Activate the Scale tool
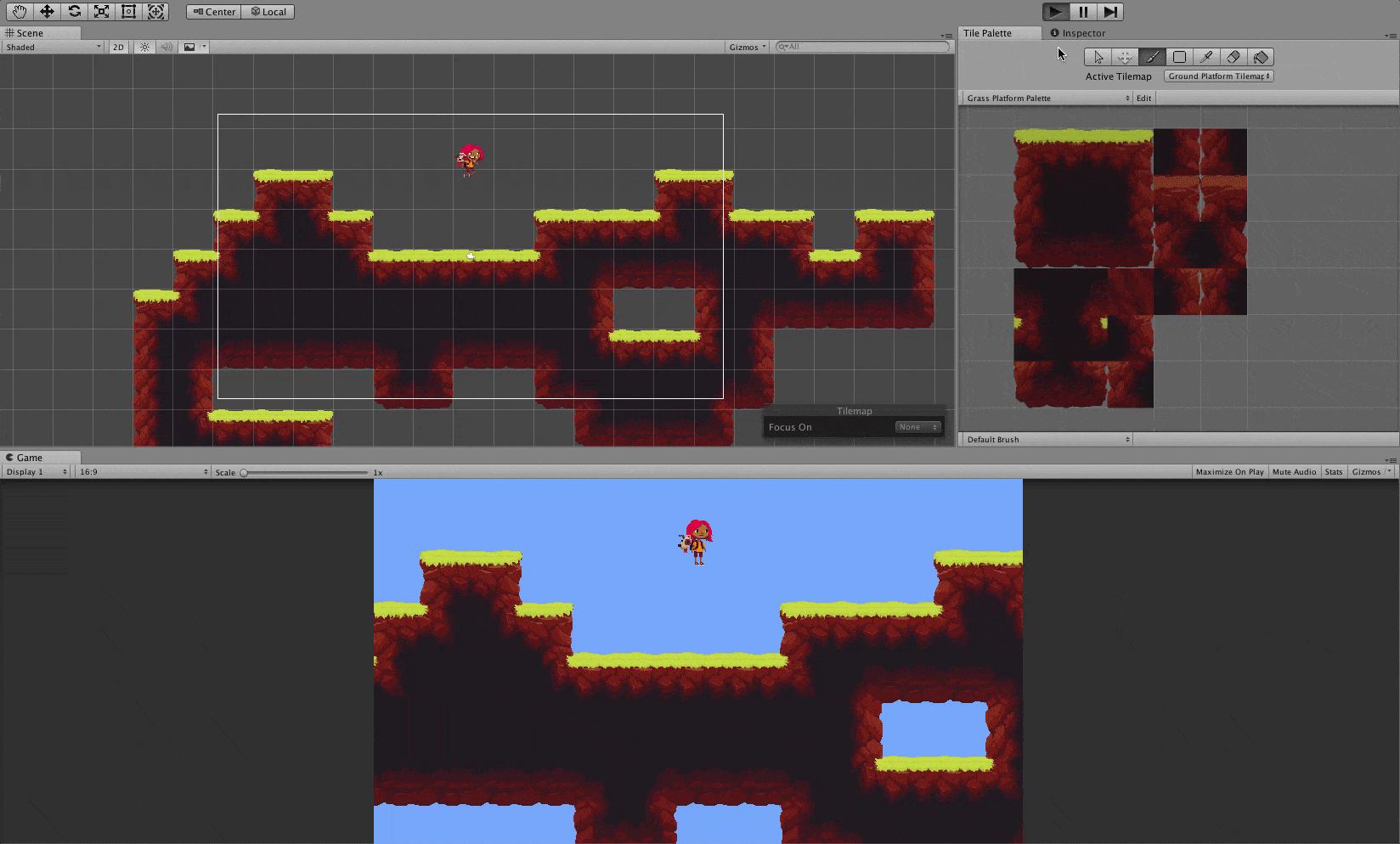 pos(100,12)
